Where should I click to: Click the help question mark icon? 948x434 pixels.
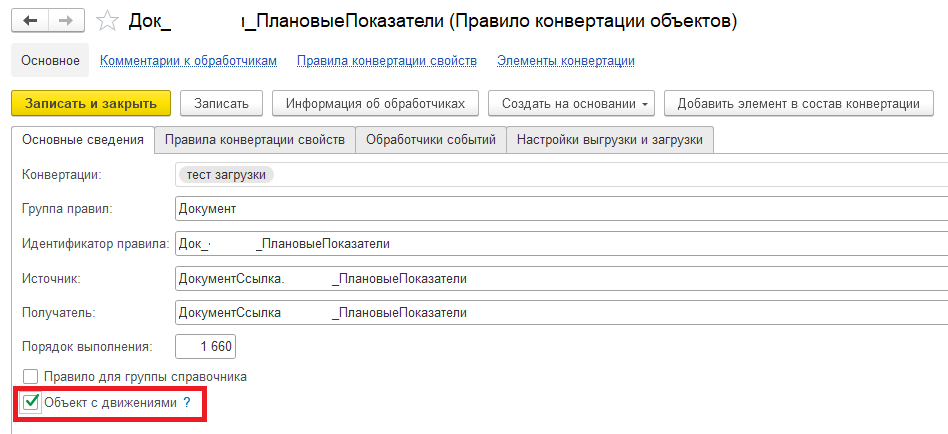pos(186,402)
